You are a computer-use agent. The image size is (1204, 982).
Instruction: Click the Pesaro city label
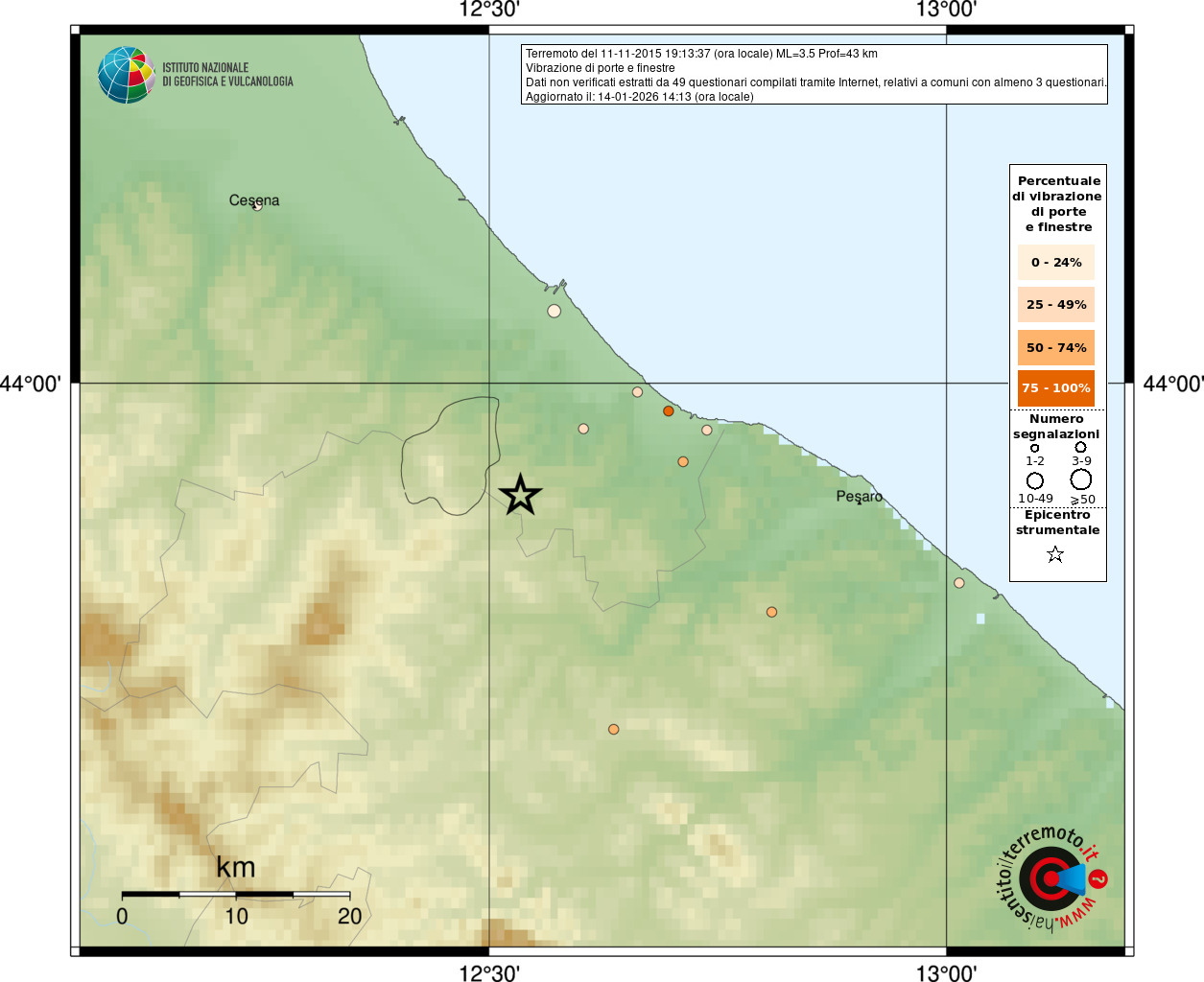point(859,496)
